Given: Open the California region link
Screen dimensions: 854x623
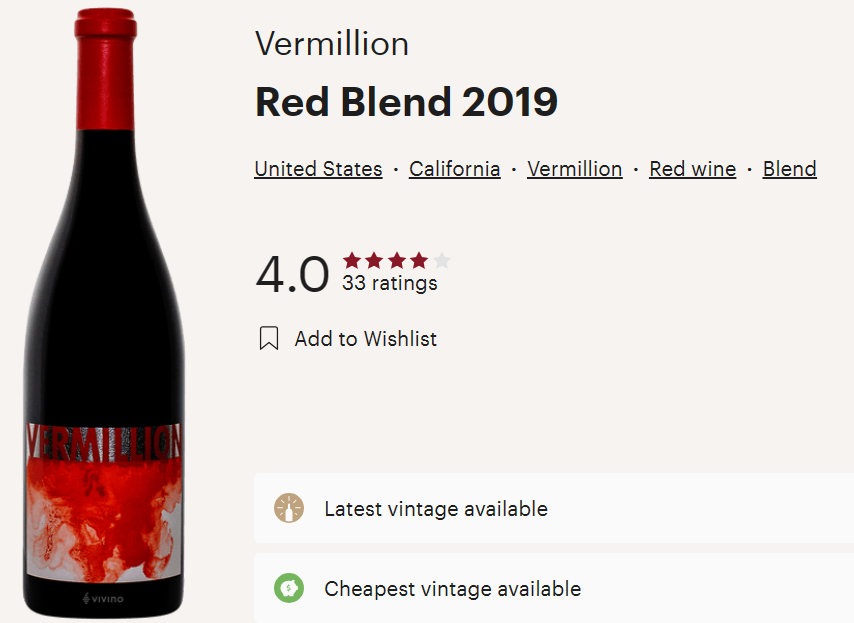Looking at the screenshot, I should (x=454, y=169).
